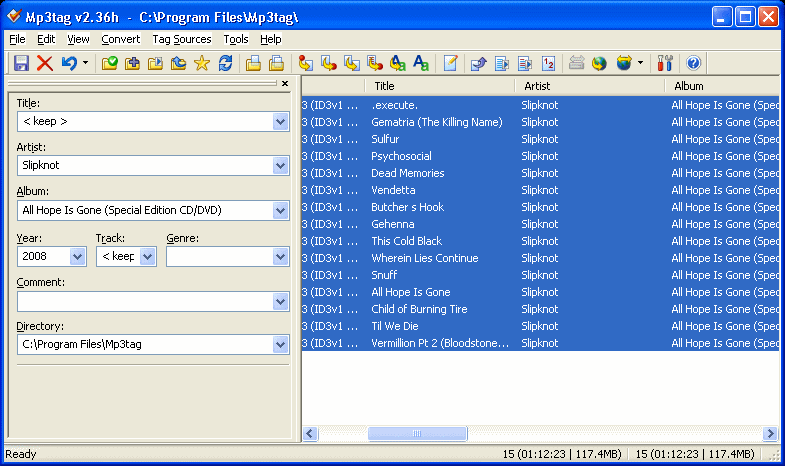The width and height of the screenshot is (785, 466).
Task: Expand the Album field dropdown arrow
Action: [x=280, y=211]
